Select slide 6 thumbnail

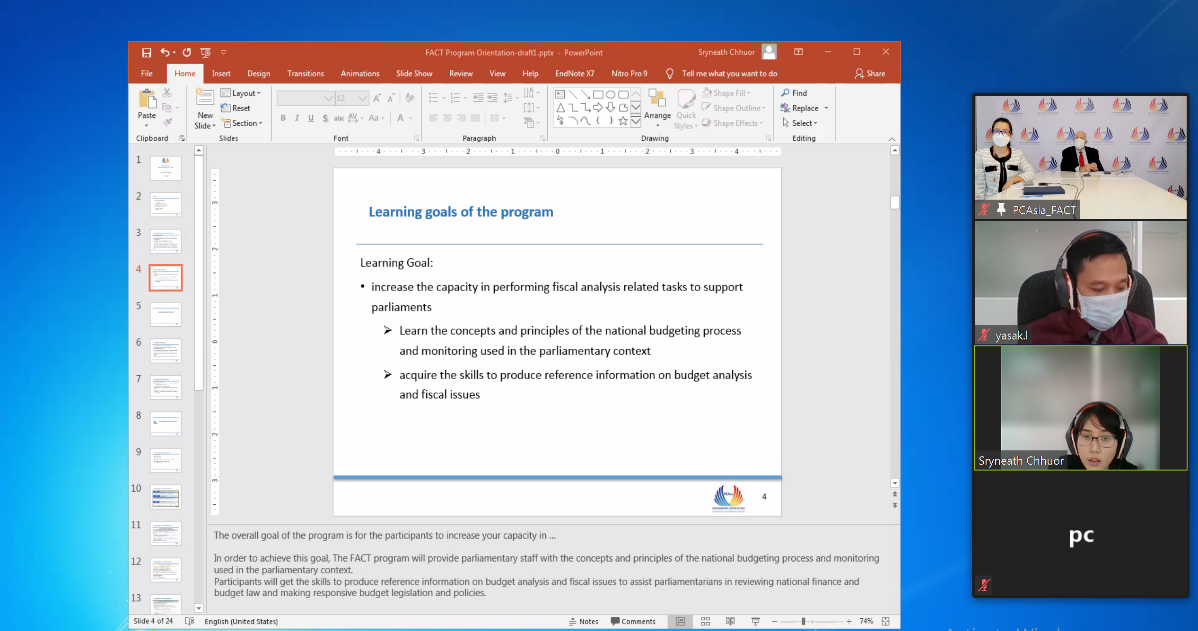click(166, 351)
